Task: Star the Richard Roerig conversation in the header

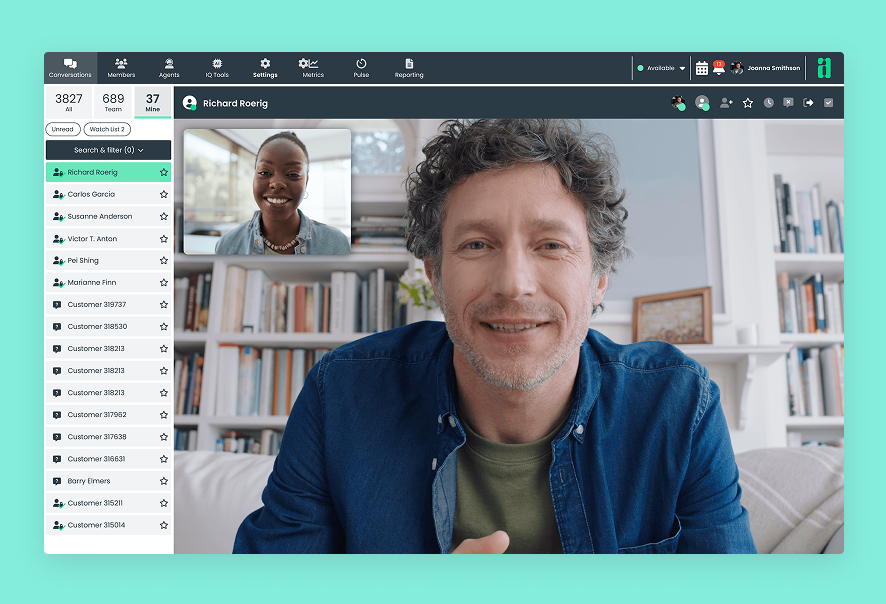Action: click(748, 103)
